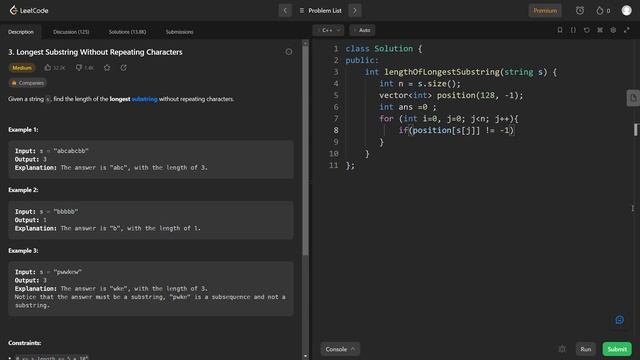Like the problem with thumbs up
The image size is (640, 360).
coord(48,68)
